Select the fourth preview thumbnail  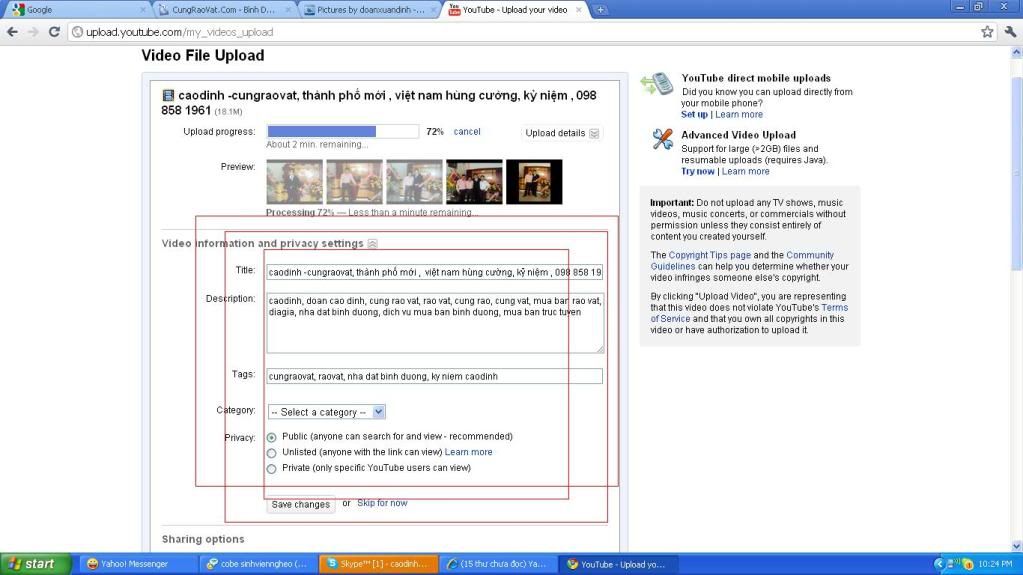474,182
